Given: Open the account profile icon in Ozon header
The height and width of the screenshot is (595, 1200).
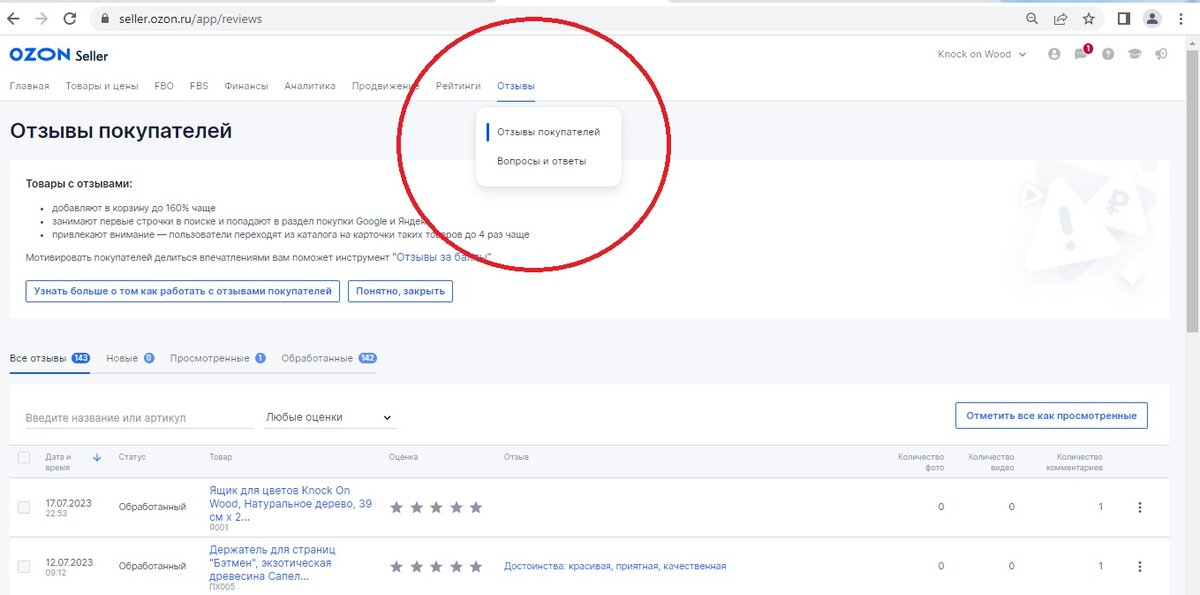Looking at the screenshot, I should click(x=1054, y=55).
